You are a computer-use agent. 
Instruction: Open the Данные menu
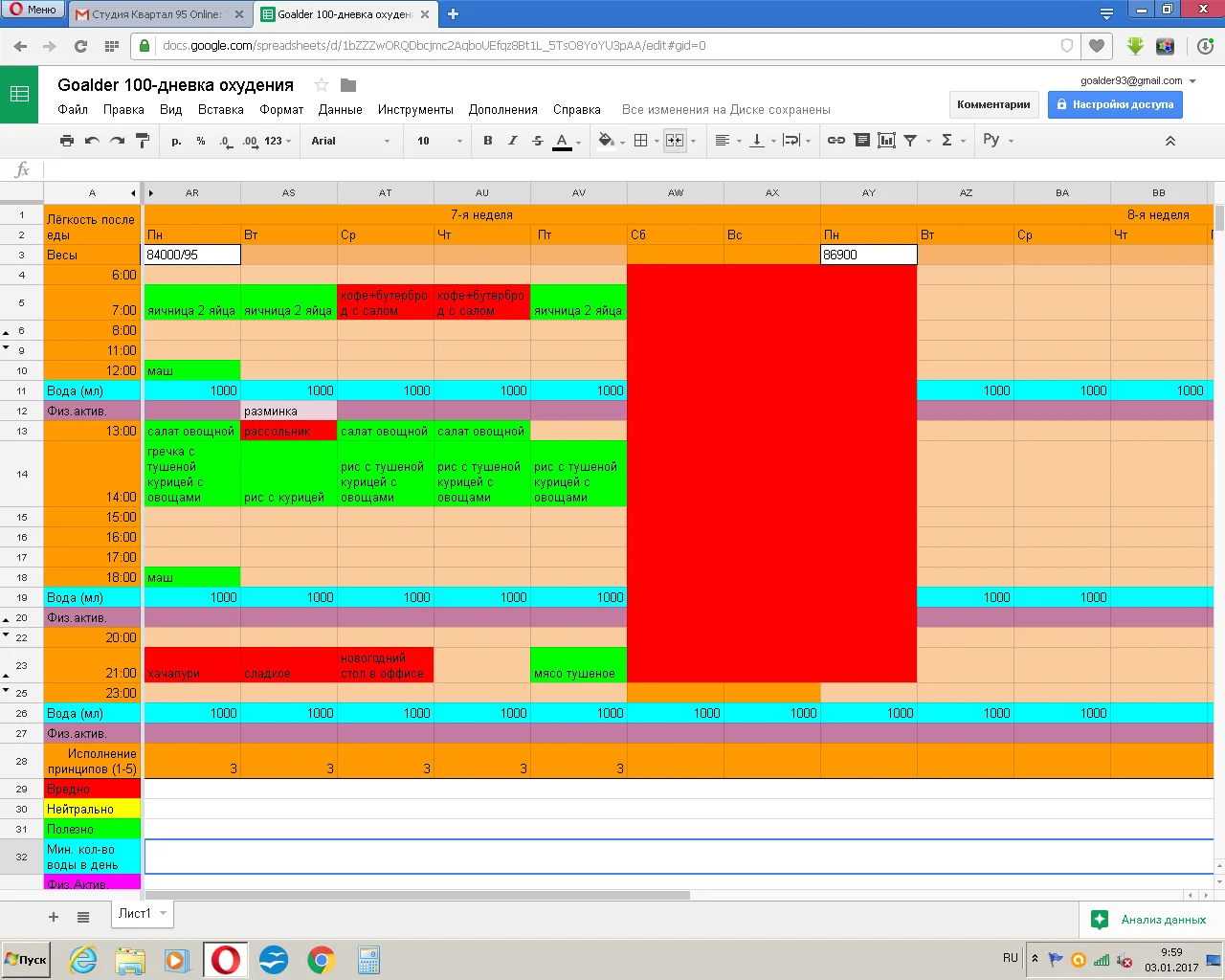click(x=340, y=109)
